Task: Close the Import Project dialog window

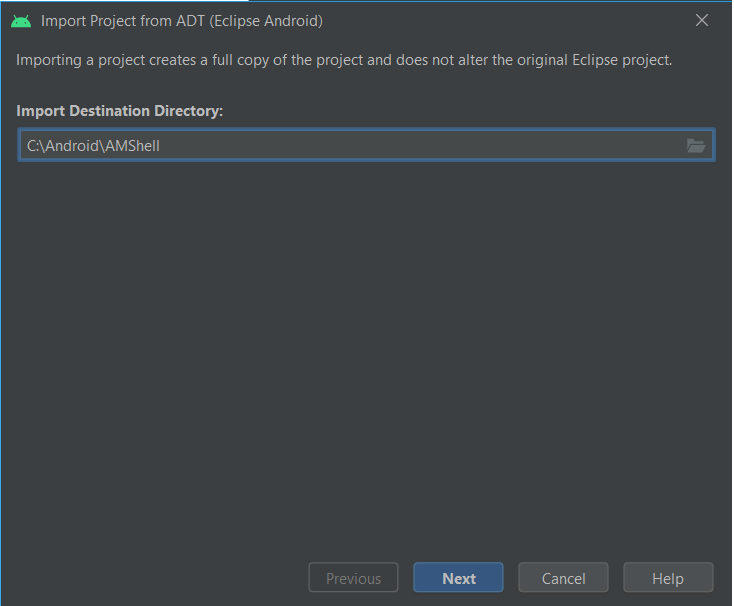Action: click(702, 20)
